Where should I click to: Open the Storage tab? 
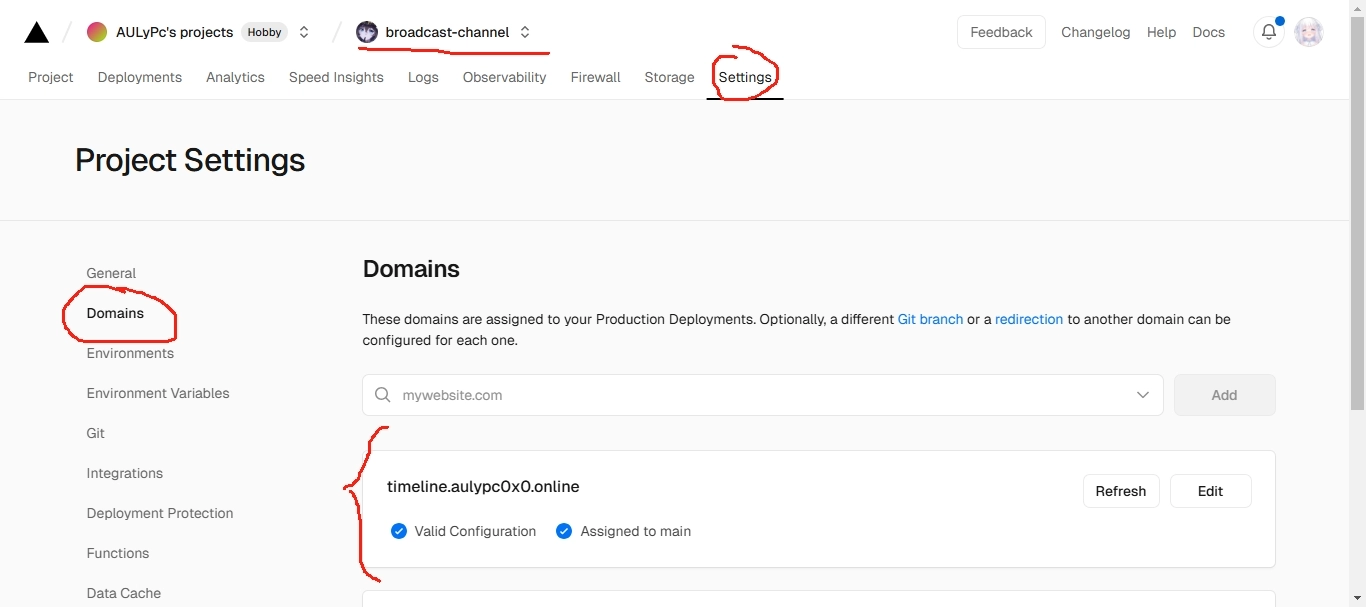(669, 77)
